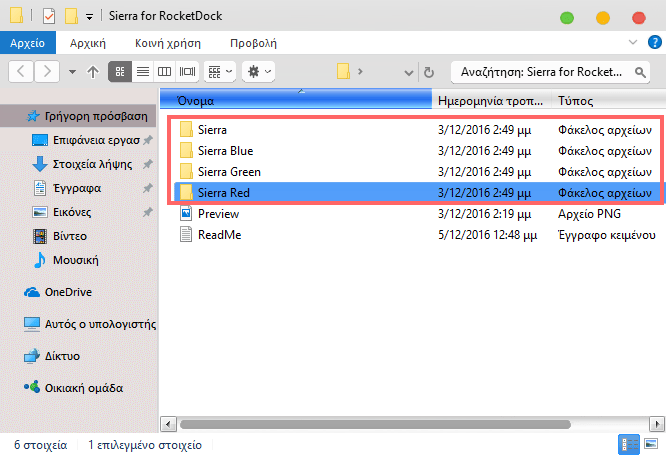
Task: Click the Αρχείο PNG type cell
Action: coord(590,214)
